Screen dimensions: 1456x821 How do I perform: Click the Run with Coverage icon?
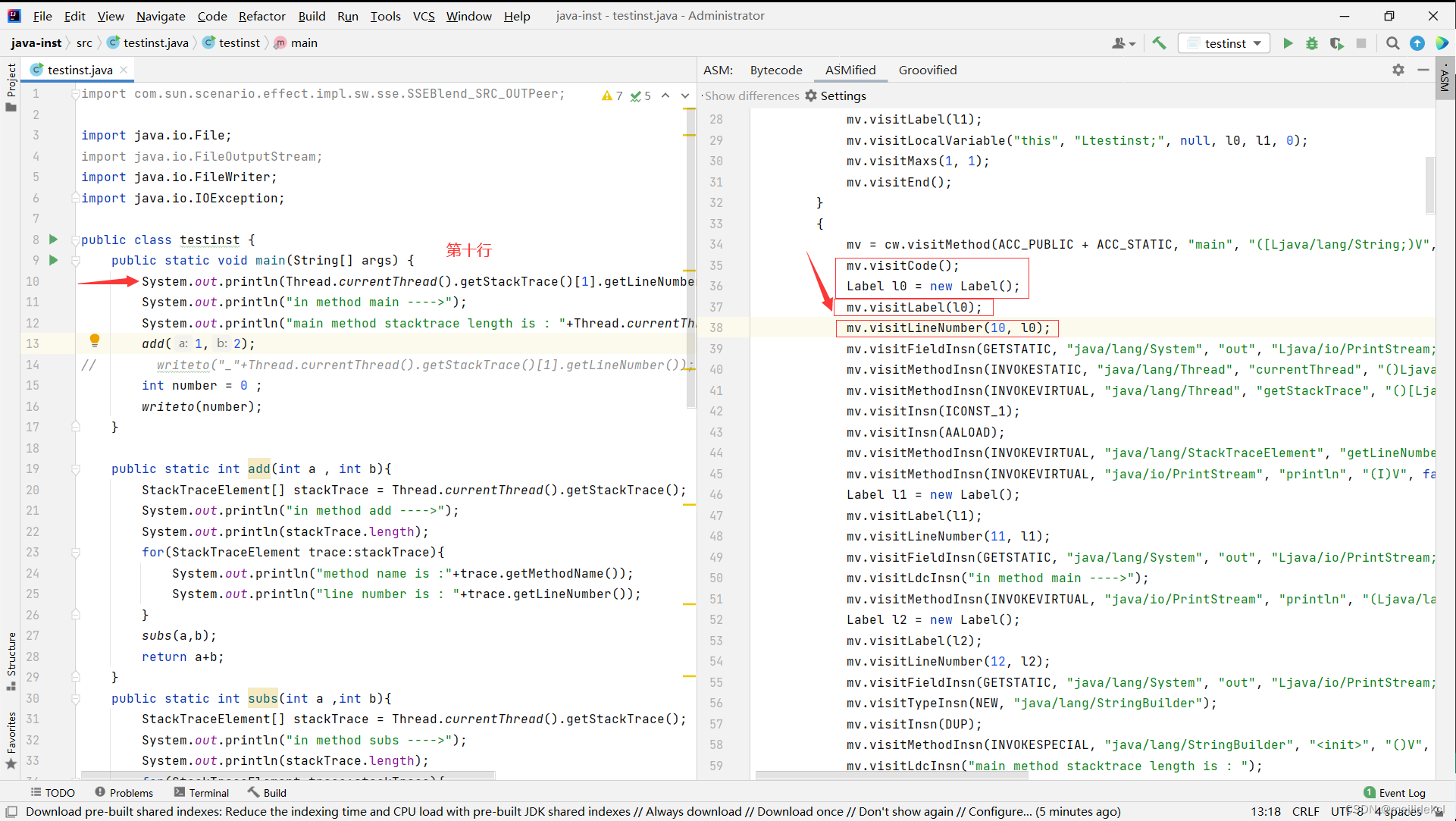[x=1336, y=43]
